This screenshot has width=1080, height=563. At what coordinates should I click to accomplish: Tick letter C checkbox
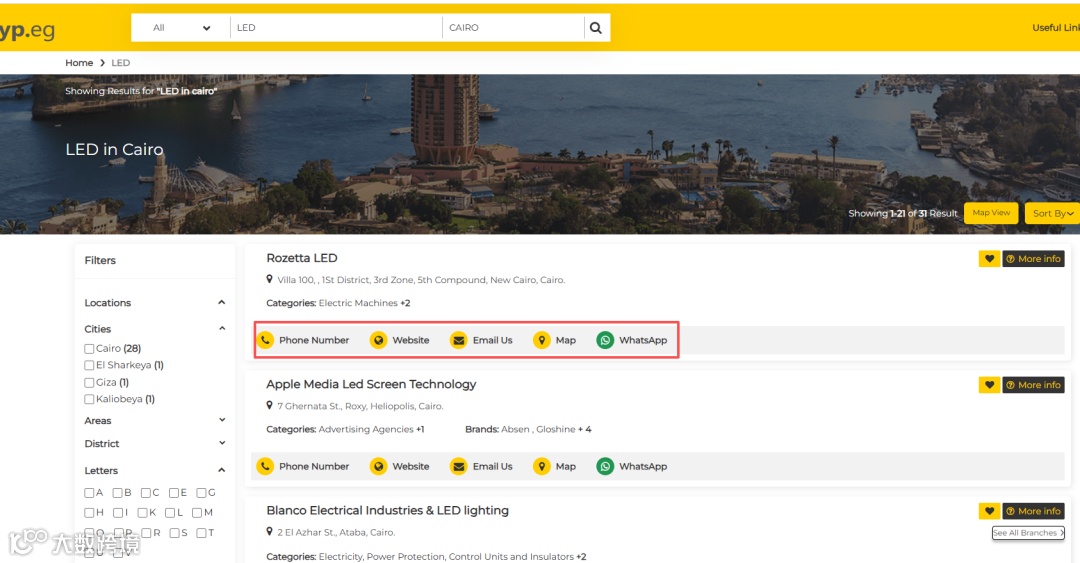145,493
